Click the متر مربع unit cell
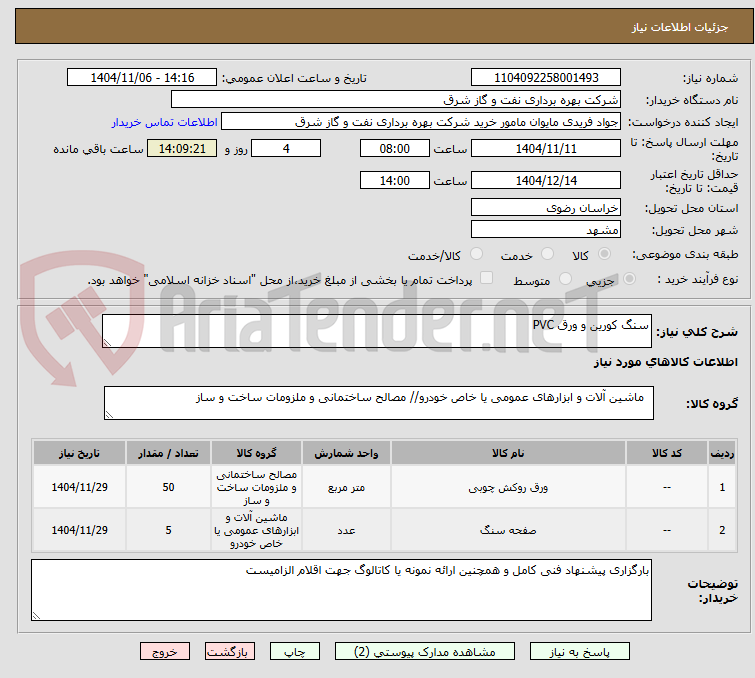 tap(346, 487)
